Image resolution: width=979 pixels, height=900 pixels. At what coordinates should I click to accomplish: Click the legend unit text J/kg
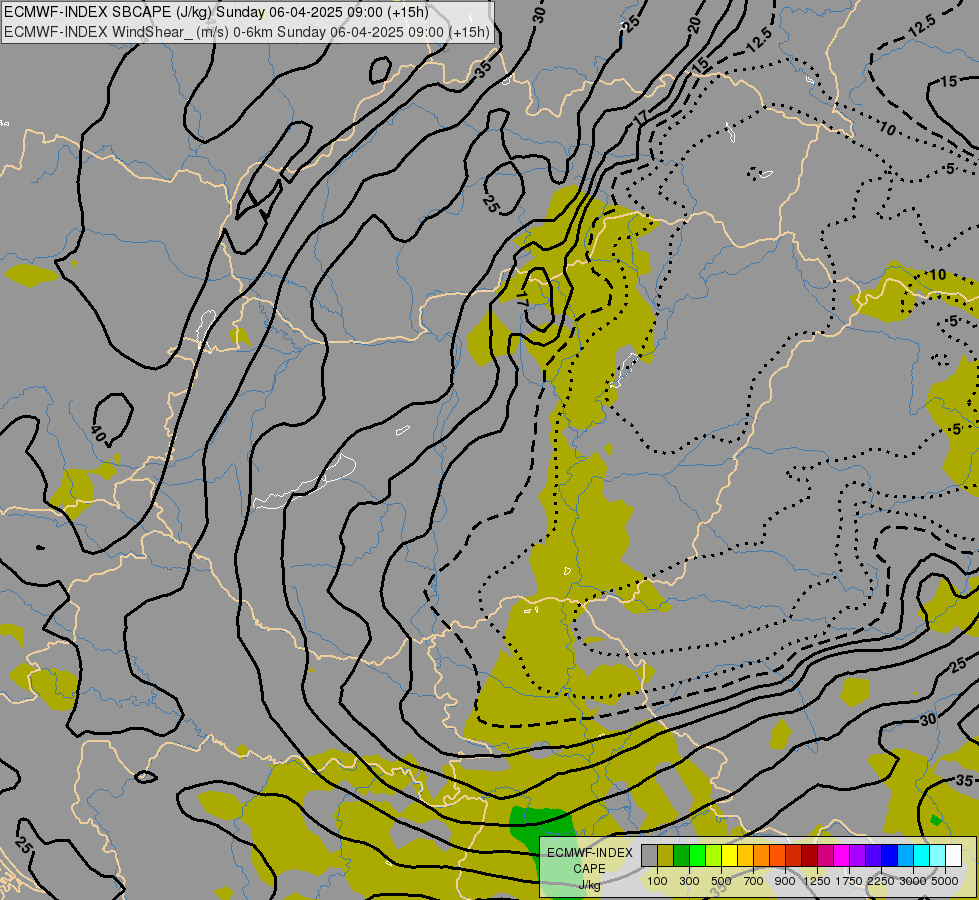click(589, 885)
